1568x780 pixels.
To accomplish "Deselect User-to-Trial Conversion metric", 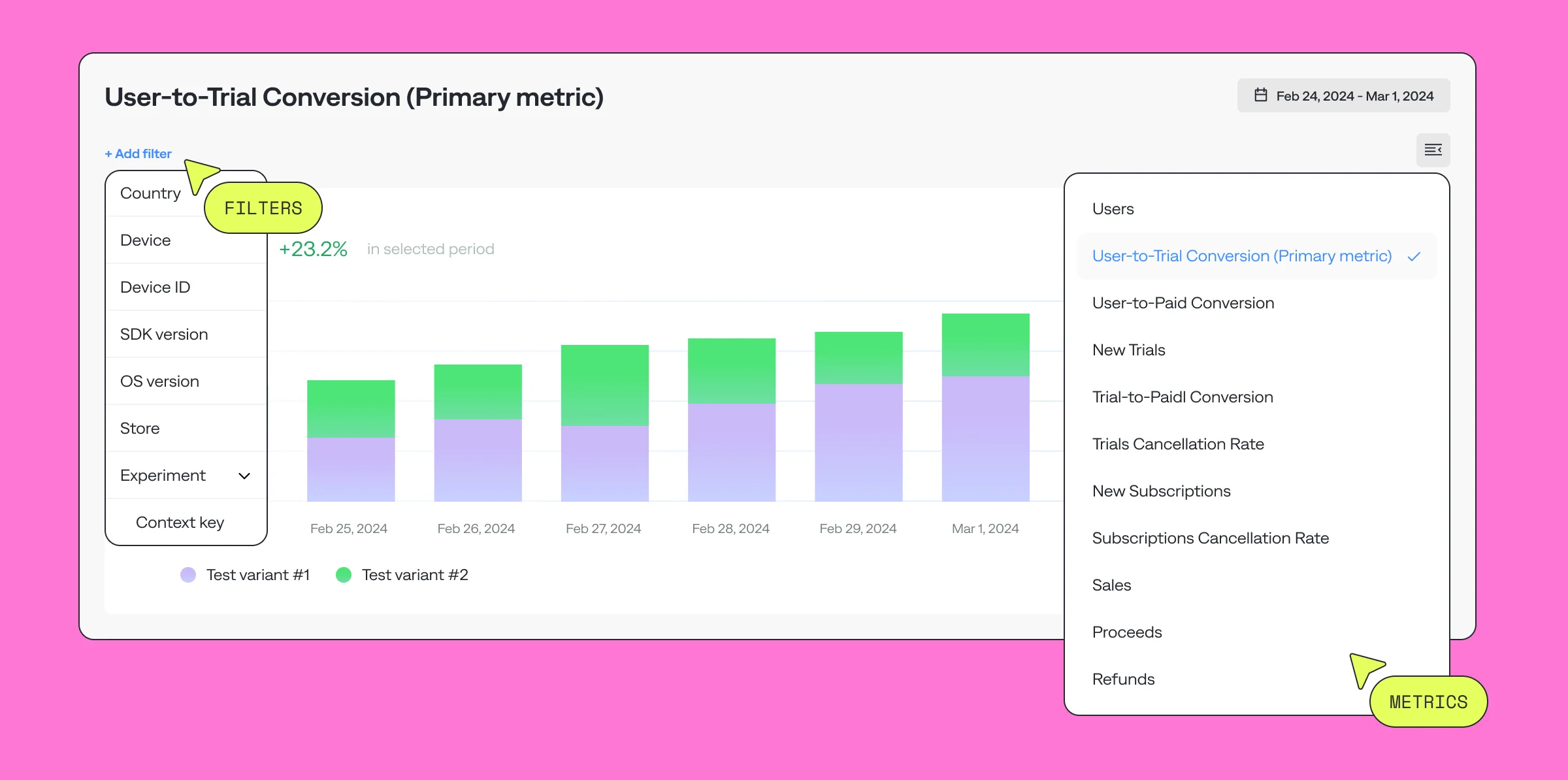I will 1241,255.
